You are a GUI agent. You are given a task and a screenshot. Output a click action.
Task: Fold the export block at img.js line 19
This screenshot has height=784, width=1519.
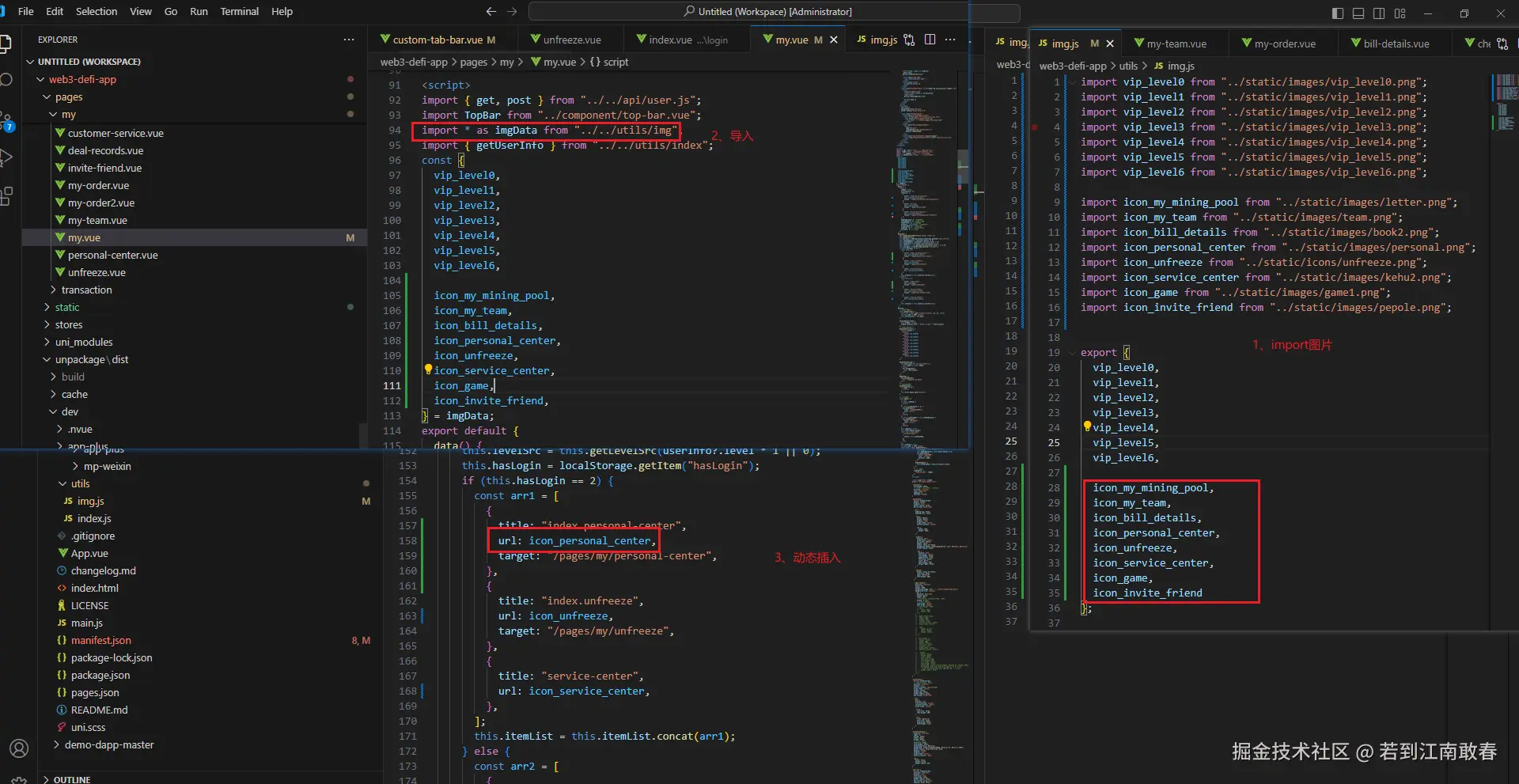click(x=1072, y=352)
